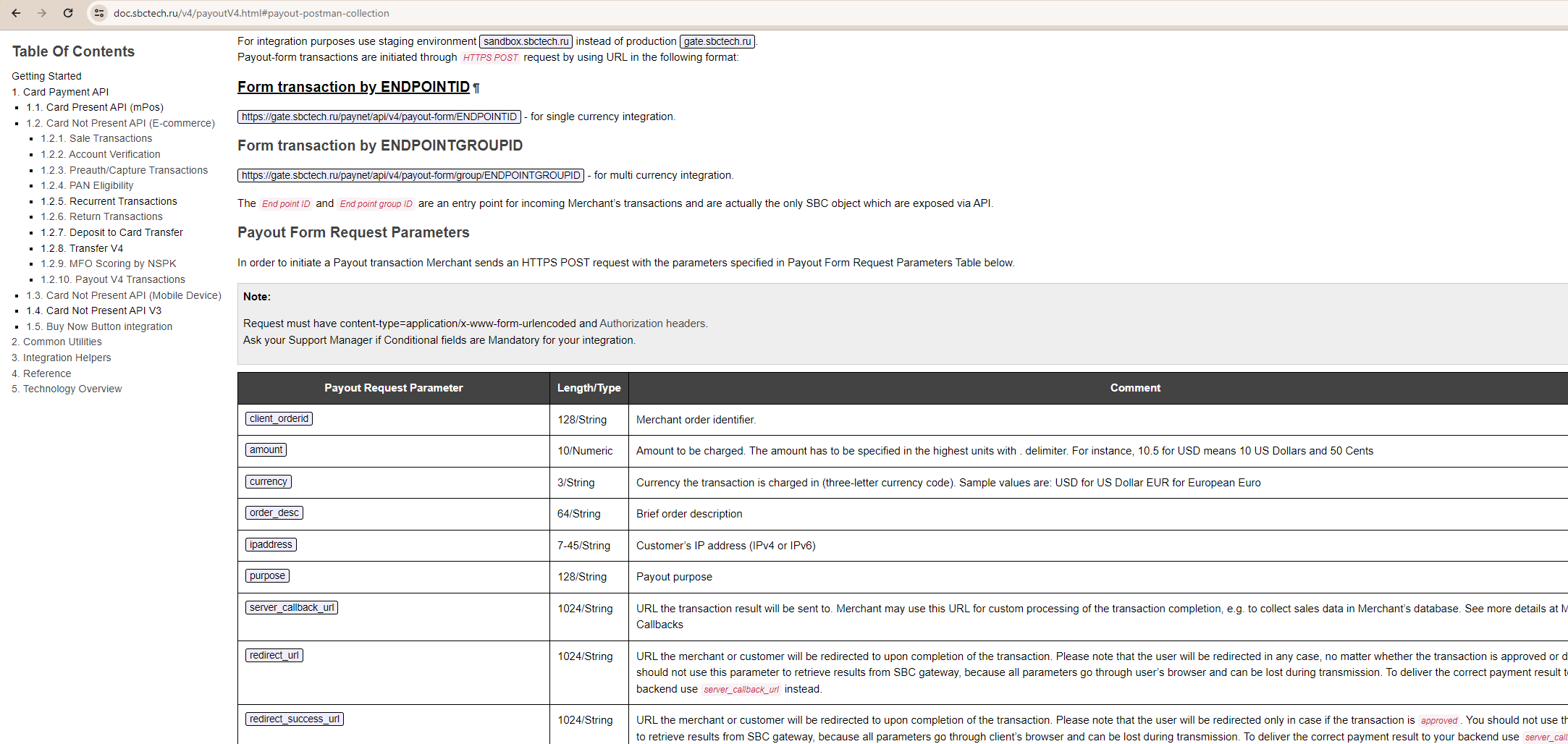Click the browser forward arrow

pos(42,13)
